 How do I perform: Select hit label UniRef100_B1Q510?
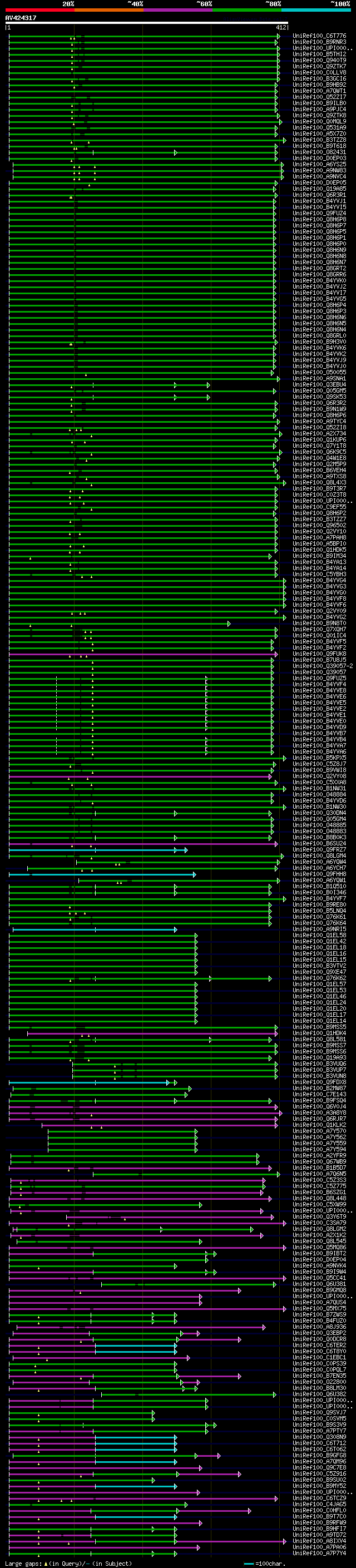tap(319, 886)
